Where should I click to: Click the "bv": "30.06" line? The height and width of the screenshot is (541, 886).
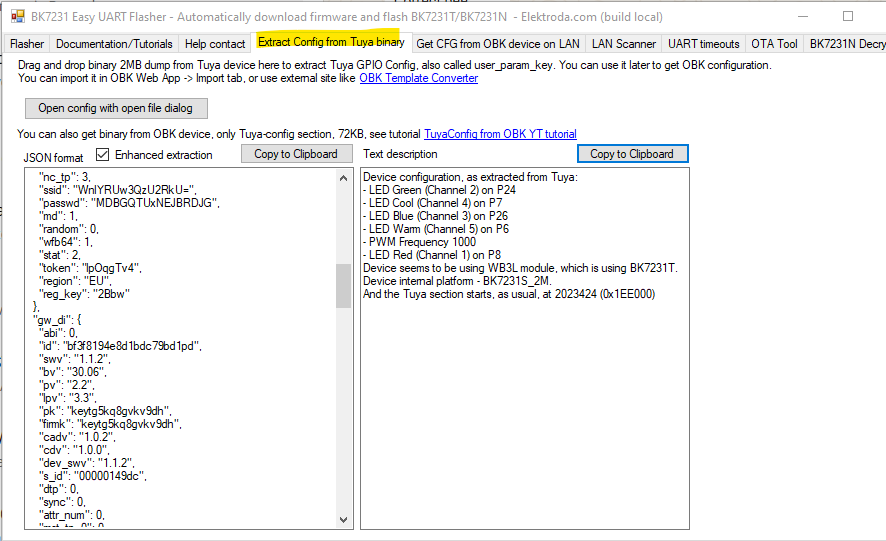coord(72,372)
